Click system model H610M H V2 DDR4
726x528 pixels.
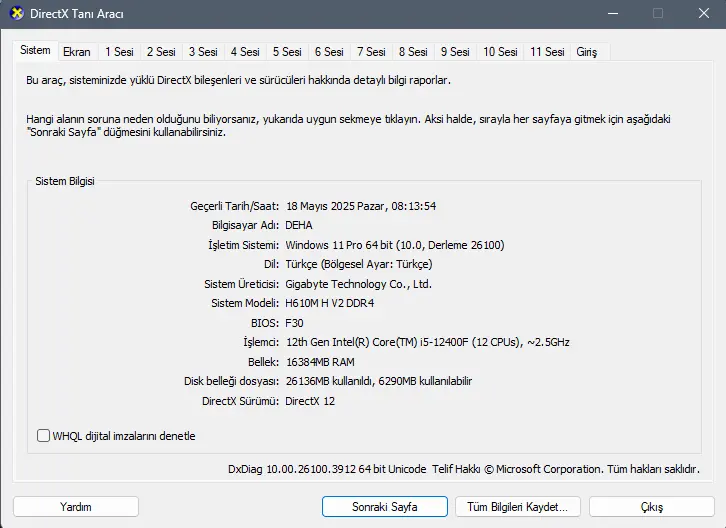tap(330, 303)
